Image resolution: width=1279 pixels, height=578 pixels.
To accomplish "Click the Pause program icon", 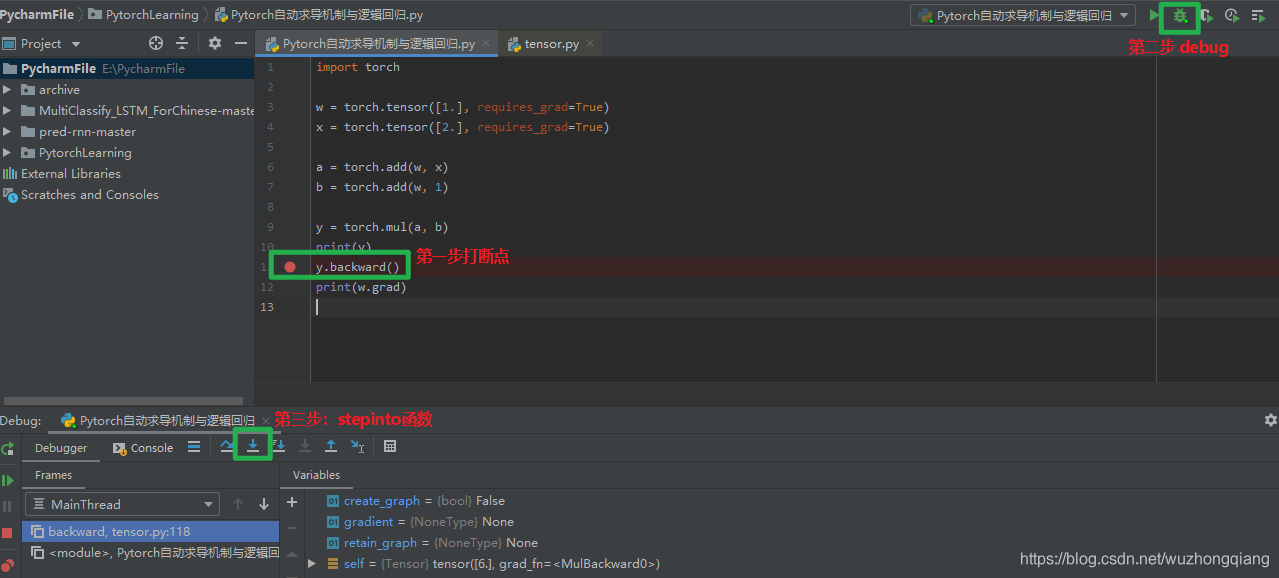I will [x=8, y=507].
